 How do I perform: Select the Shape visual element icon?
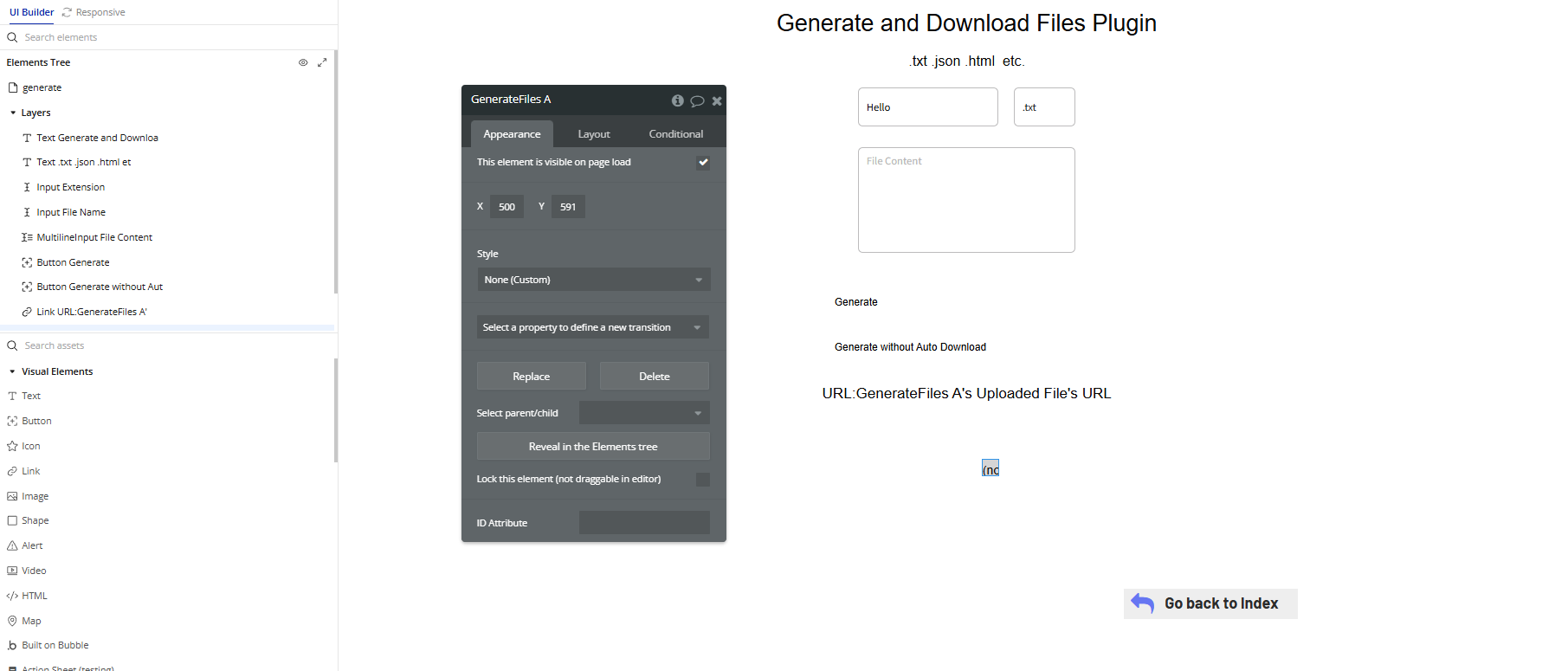12,520
